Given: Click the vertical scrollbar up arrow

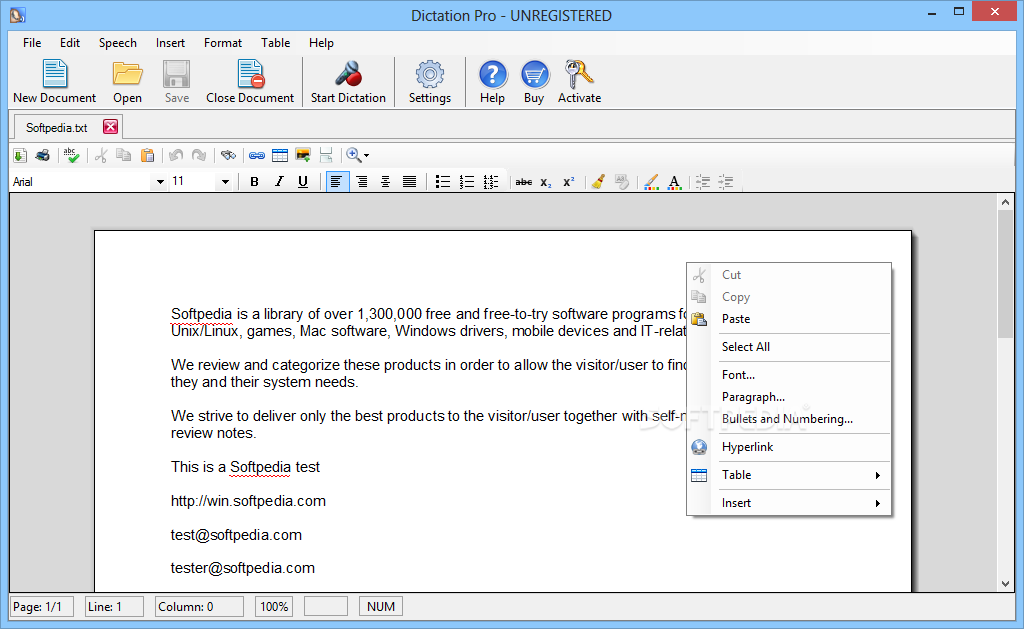Looking at the screenshot, I should [1005, 202].
